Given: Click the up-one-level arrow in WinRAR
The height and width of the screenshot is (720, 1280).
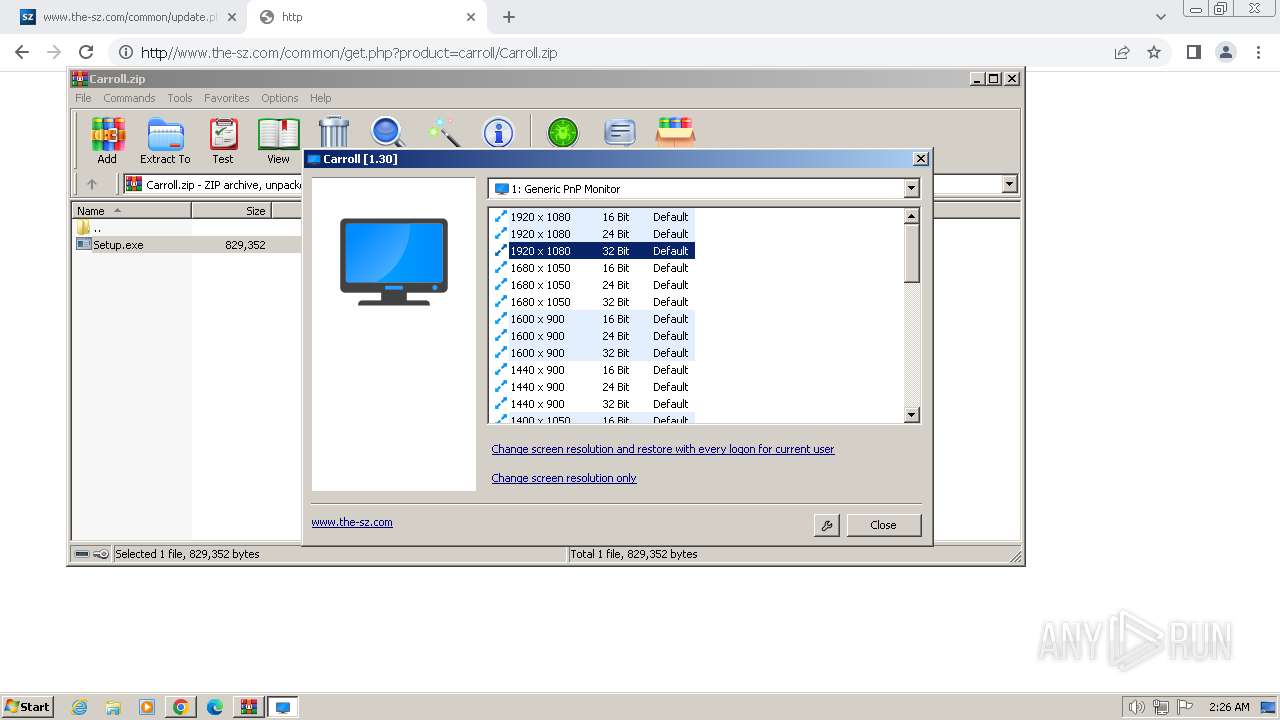Looking at the screenshot, I should click(x=92, y=184).
